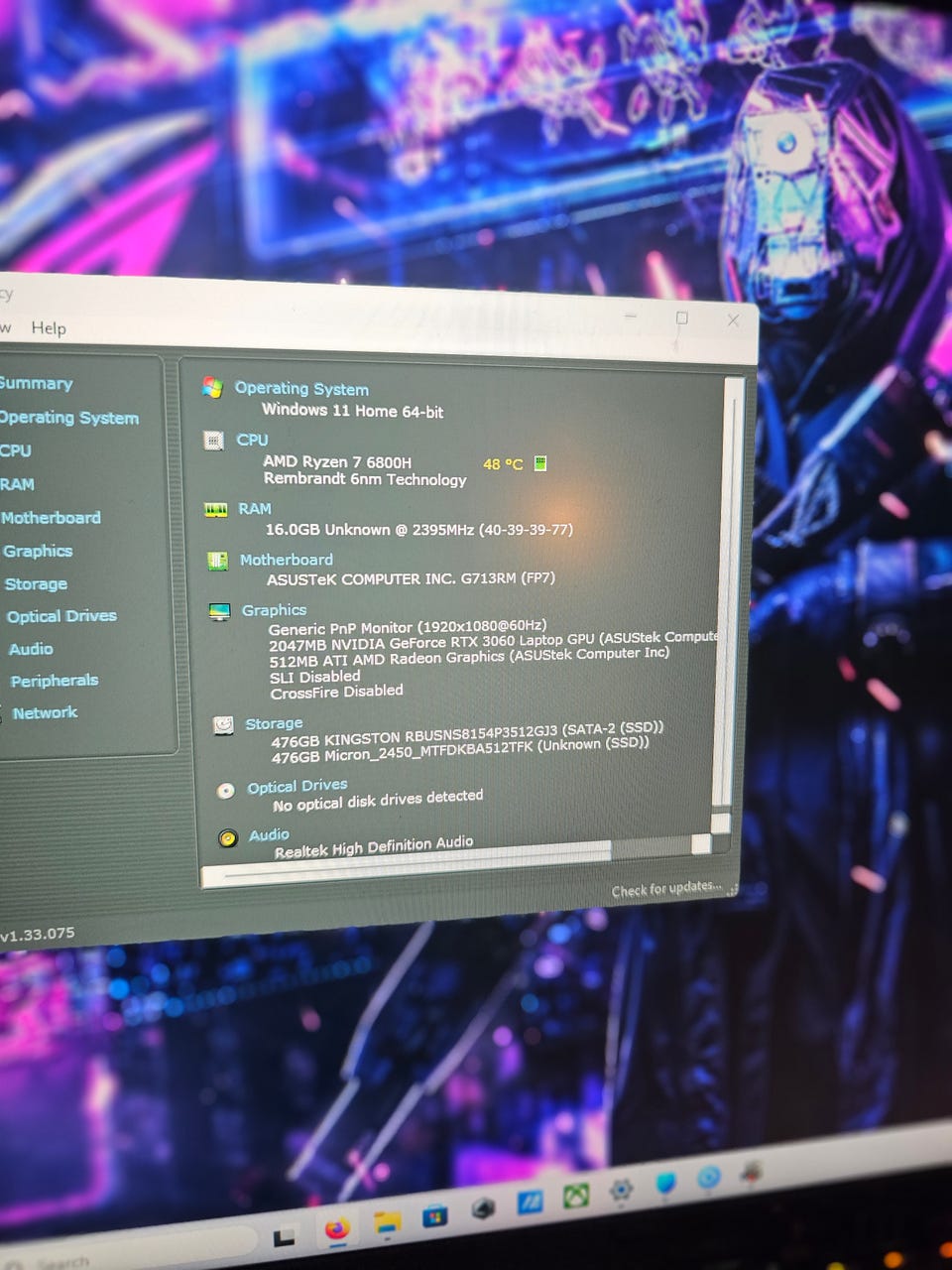Open the Help menu
The image size is (952, 1270).
click(49, 327)
